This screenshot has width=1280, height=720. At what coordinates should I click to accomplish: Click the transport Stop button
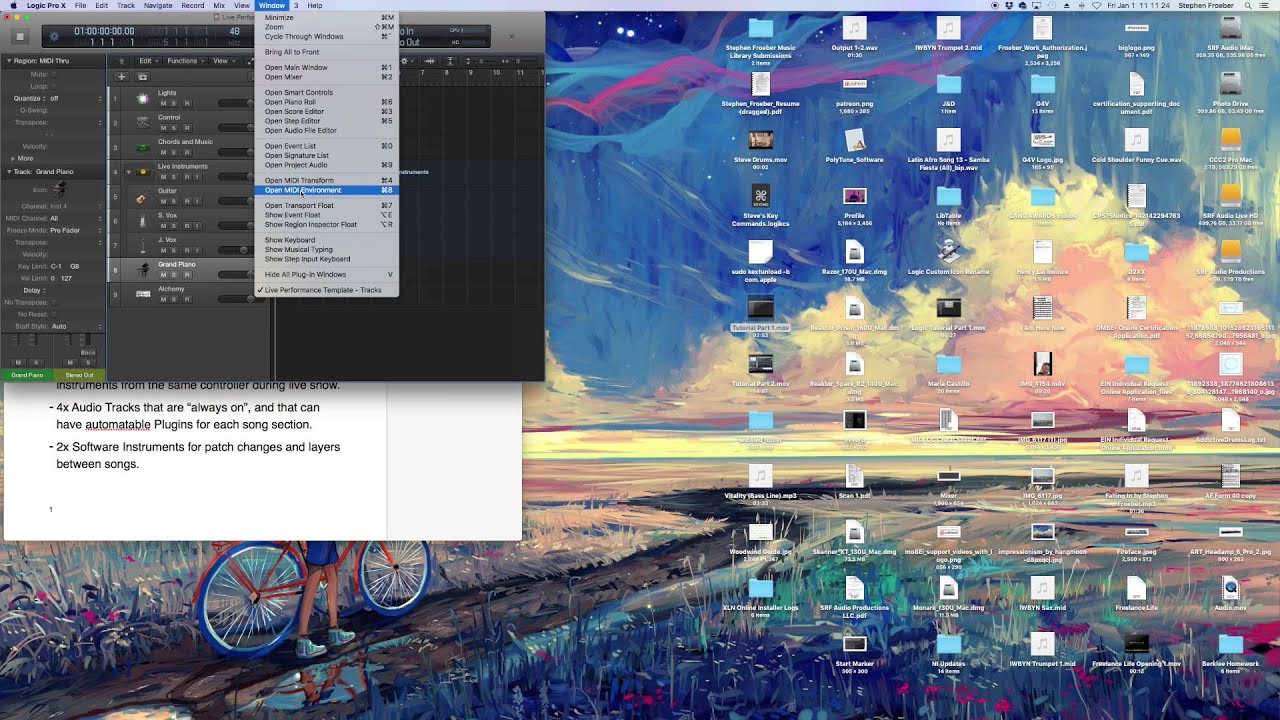click(18, 37)
